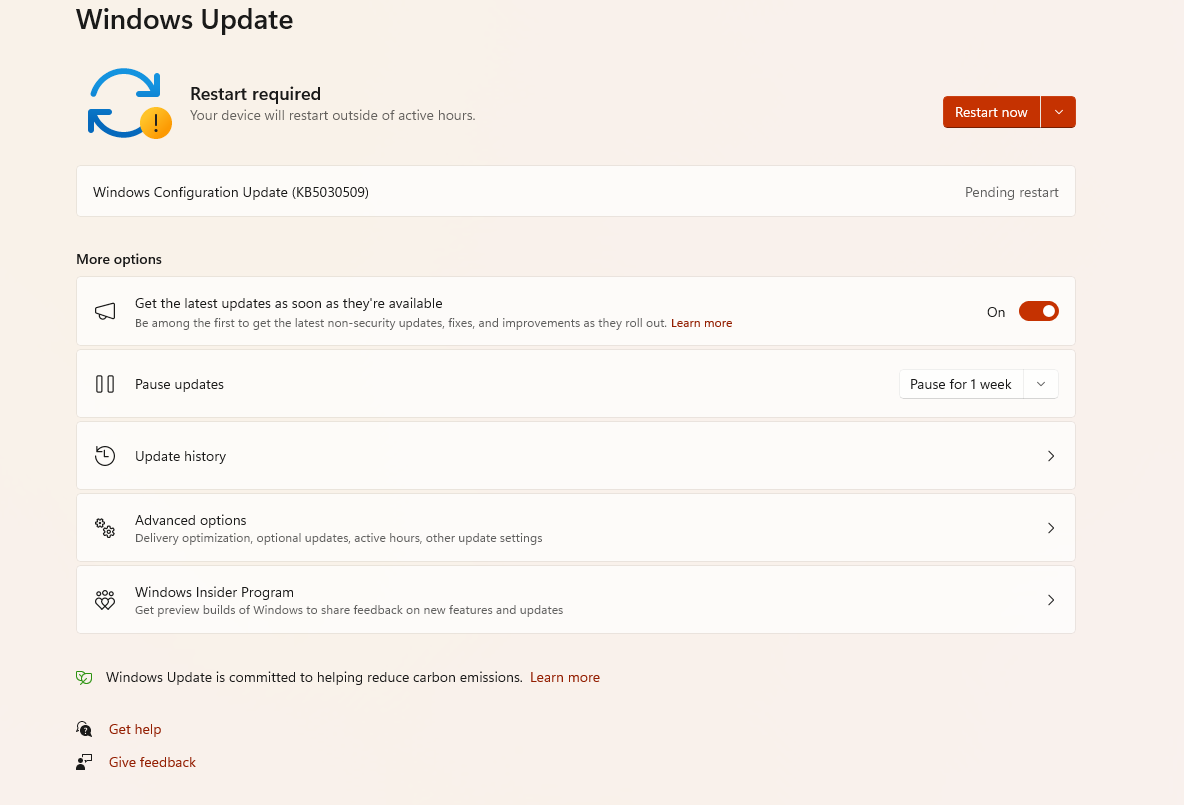Open Learn more link about latest updates
This screenshot has width=1184, height=805.
701,323
